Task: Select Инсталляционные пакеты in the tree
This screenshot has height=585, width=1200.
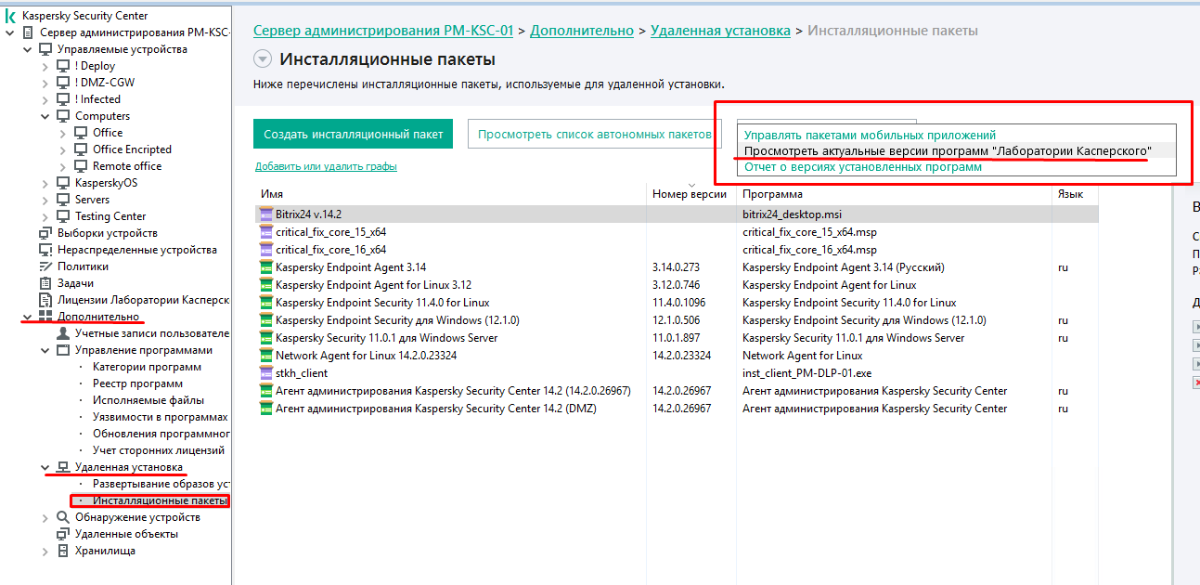Action: coord(159,500)
